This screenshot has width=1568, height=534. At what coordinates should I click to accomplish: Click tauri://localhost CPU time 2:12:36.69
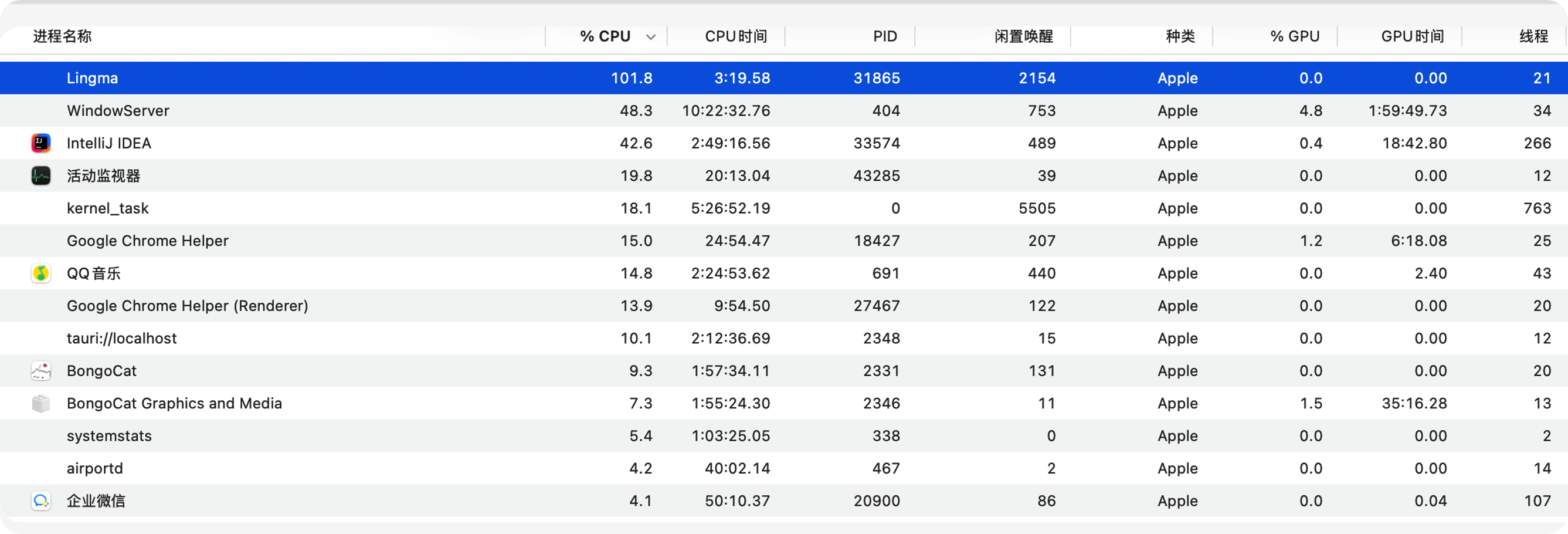[x=731, y=338]
